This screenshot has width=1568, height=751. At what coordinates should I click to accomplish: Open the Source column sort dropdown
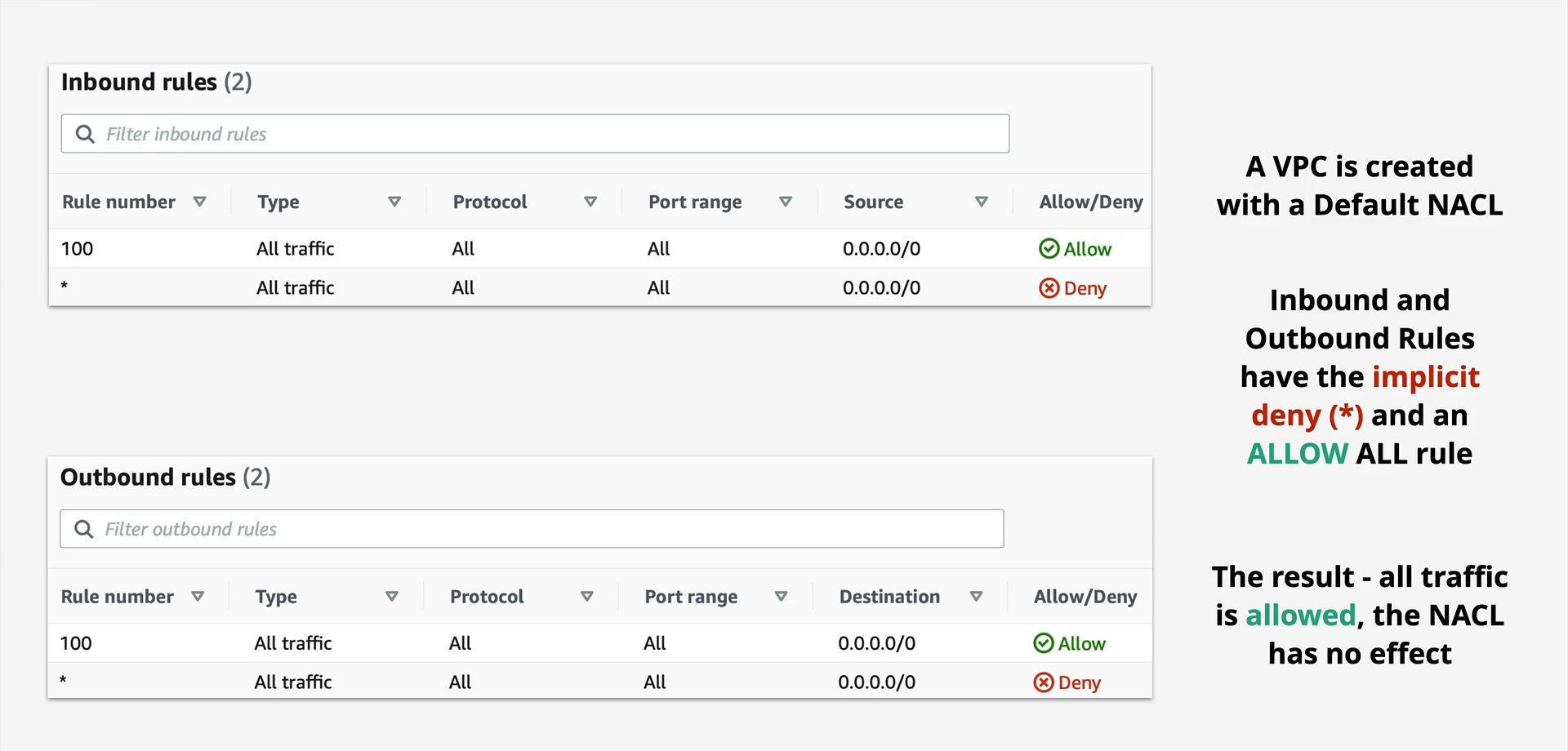click(982, 201)
